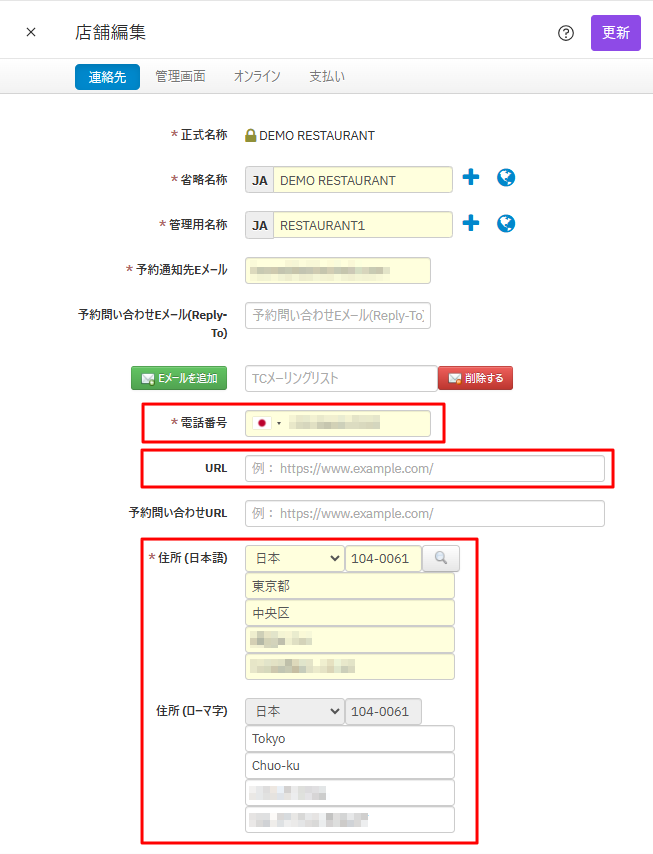
Task: Select the 連絡先 tab
Action: (107, 77)
